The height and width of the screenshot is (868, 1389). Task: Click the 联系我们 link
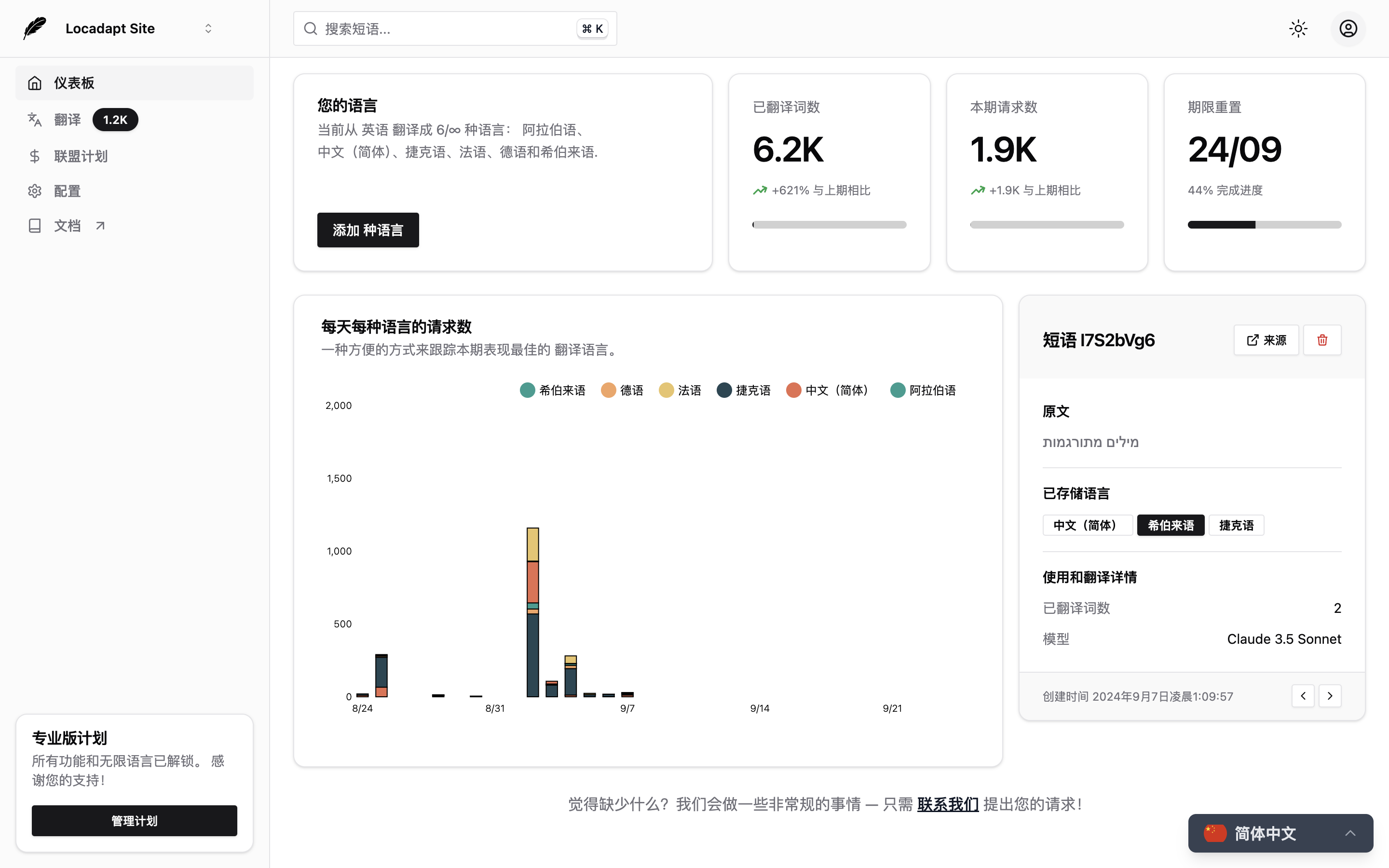(947, 804)
